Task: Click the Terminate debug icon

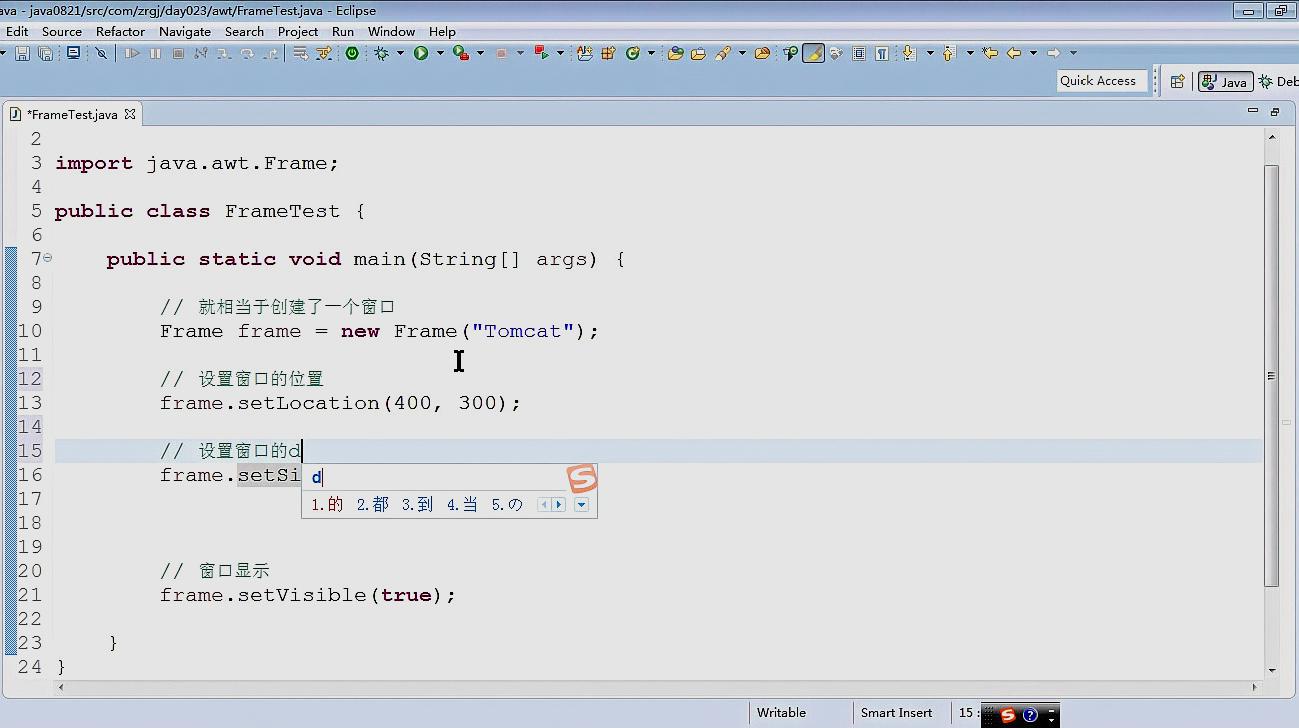Action: [178, 53]
